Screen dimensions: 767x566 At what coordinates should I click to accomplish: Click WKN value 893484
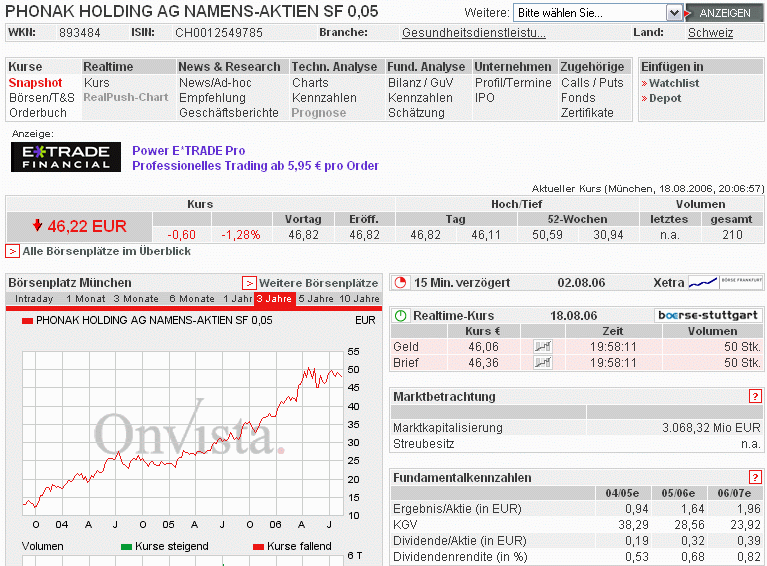pyautogui.click(x=80, y=33)
